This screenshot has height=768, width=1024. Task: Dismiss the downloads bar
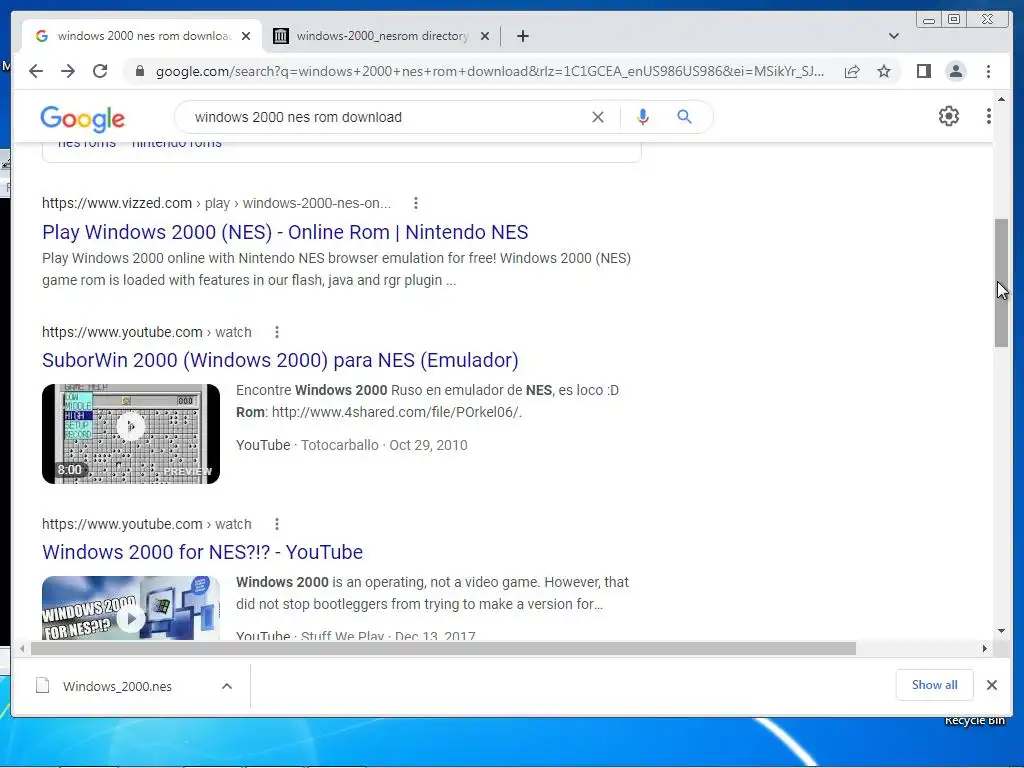click(991, 684)
